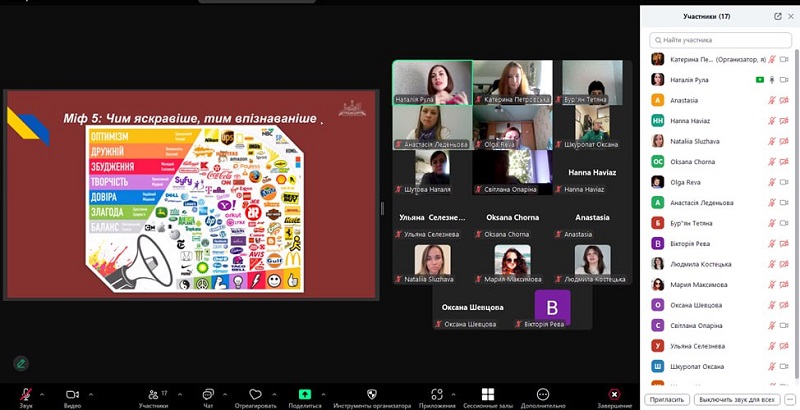Click camera icon in Світлана Опаріна row

(784, 325)
